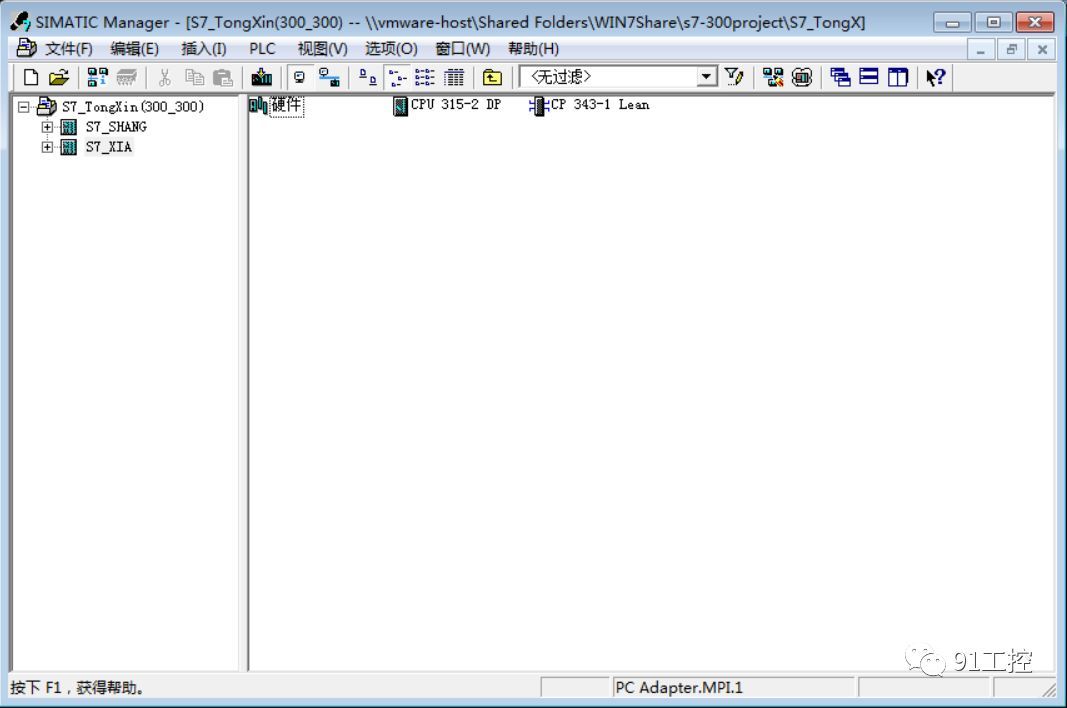Toggle the Offline view button

(299, 77)
